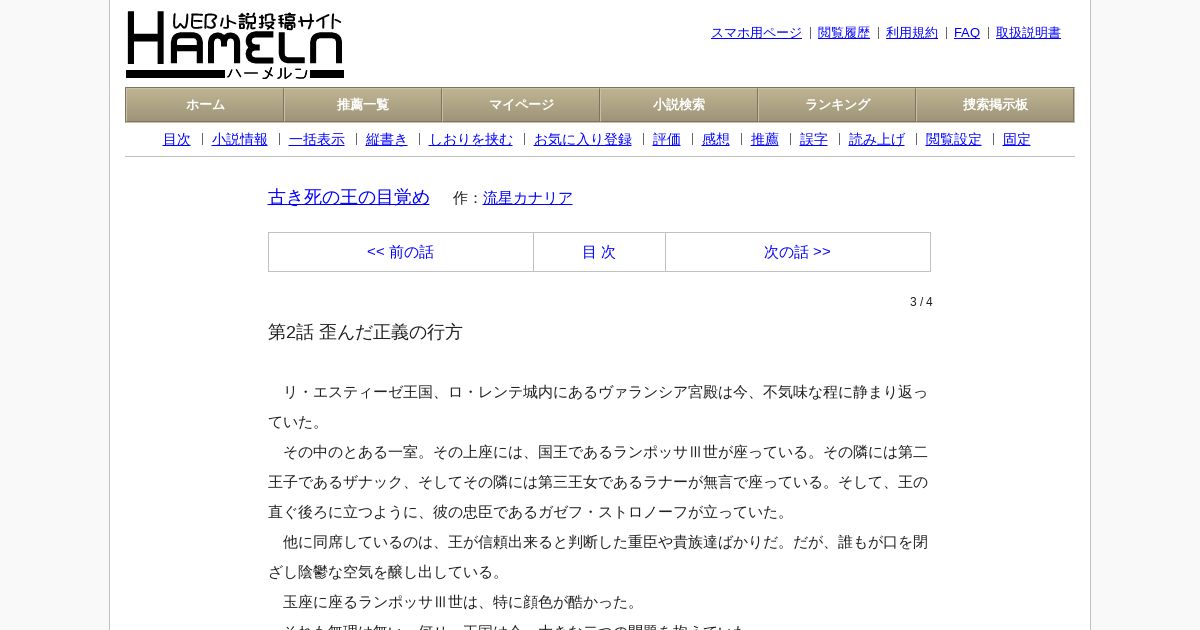This screenshot has width=1200, height=630.
Task: Go to the next chapter (次の話 >>)
Action: 798,252
